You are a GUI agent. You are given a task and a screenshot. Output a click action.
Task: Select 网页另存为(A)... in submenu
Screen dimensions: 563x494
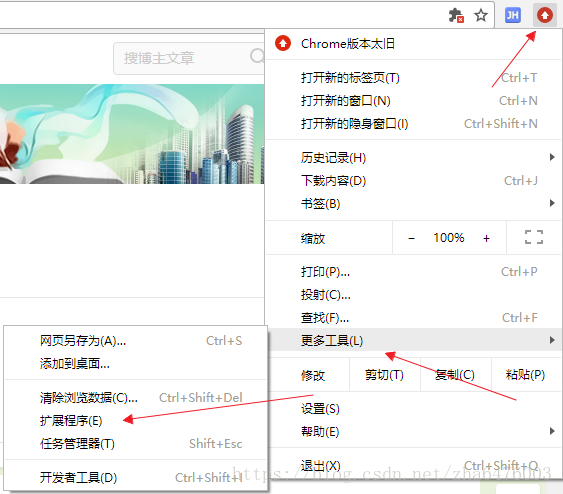[136, 341]
